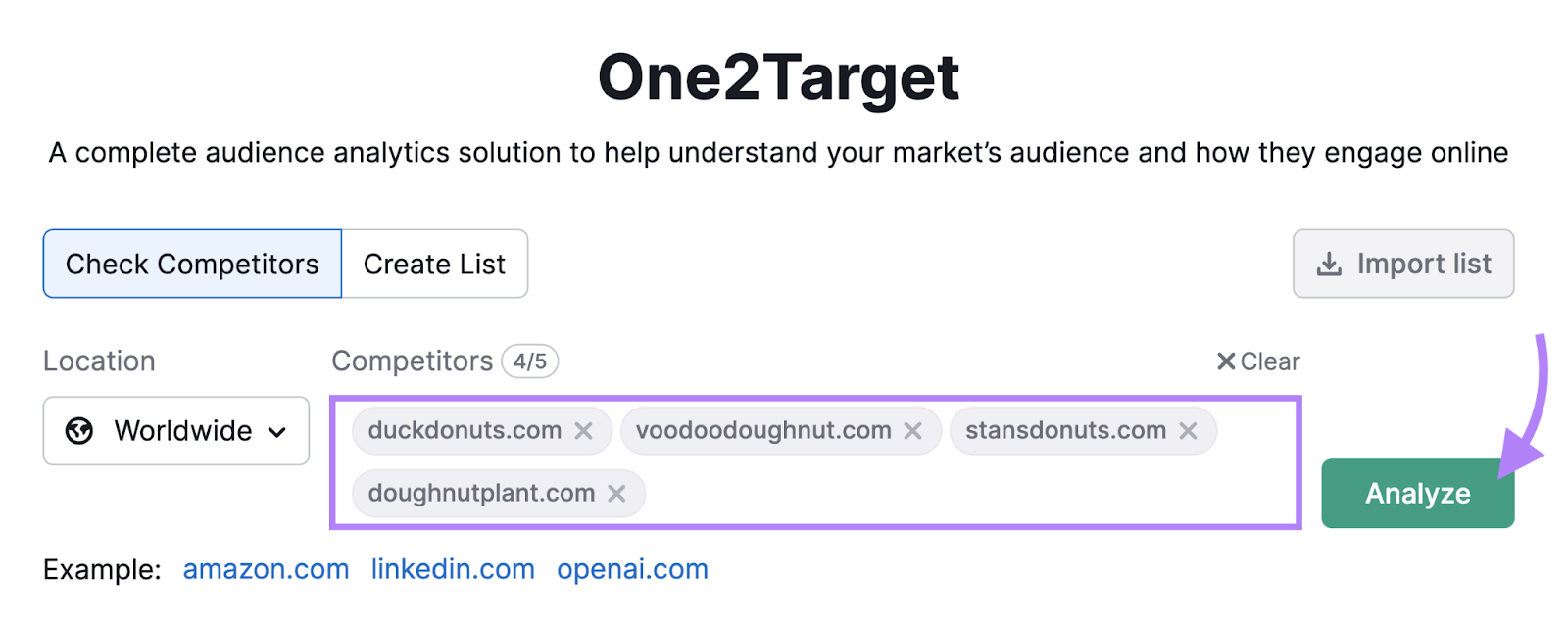Remove duckdonuts.com using its X icon
This screenshot has width=1568, height=626.
(x=585, y=430)
